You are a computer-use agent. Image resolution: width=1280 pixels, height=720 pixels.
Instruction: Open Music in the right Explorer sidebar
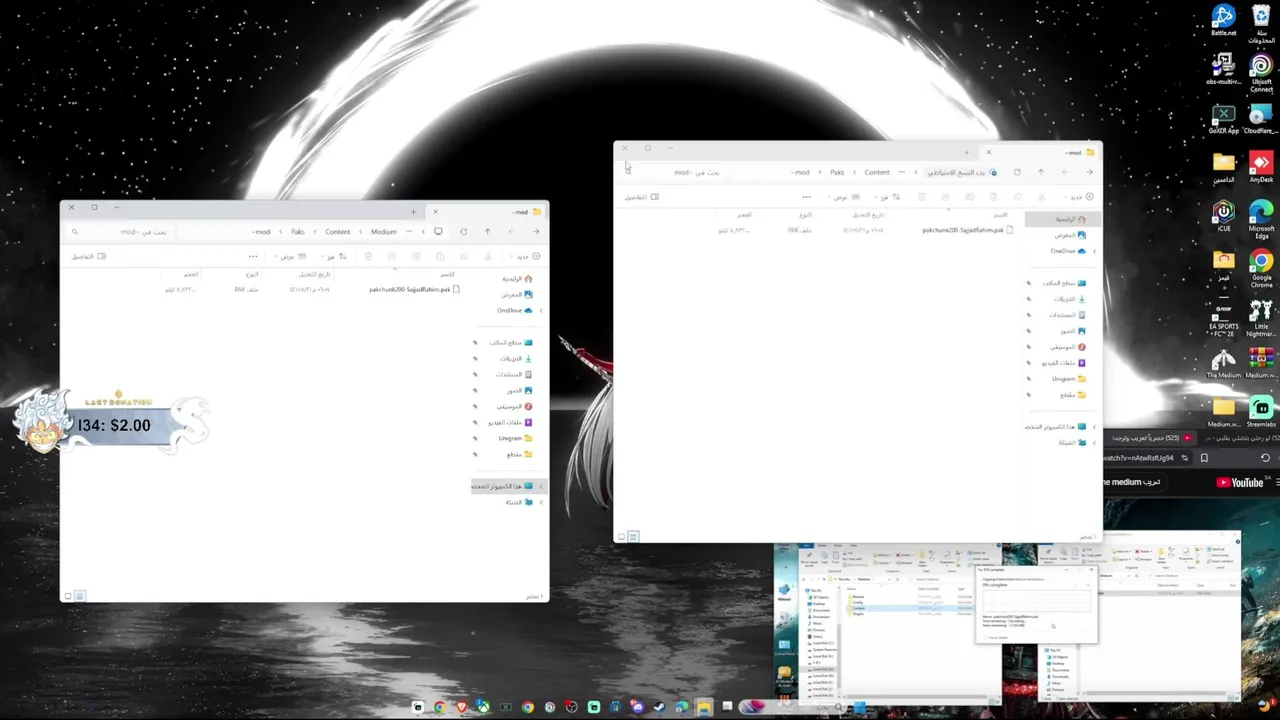[1068, 347]
